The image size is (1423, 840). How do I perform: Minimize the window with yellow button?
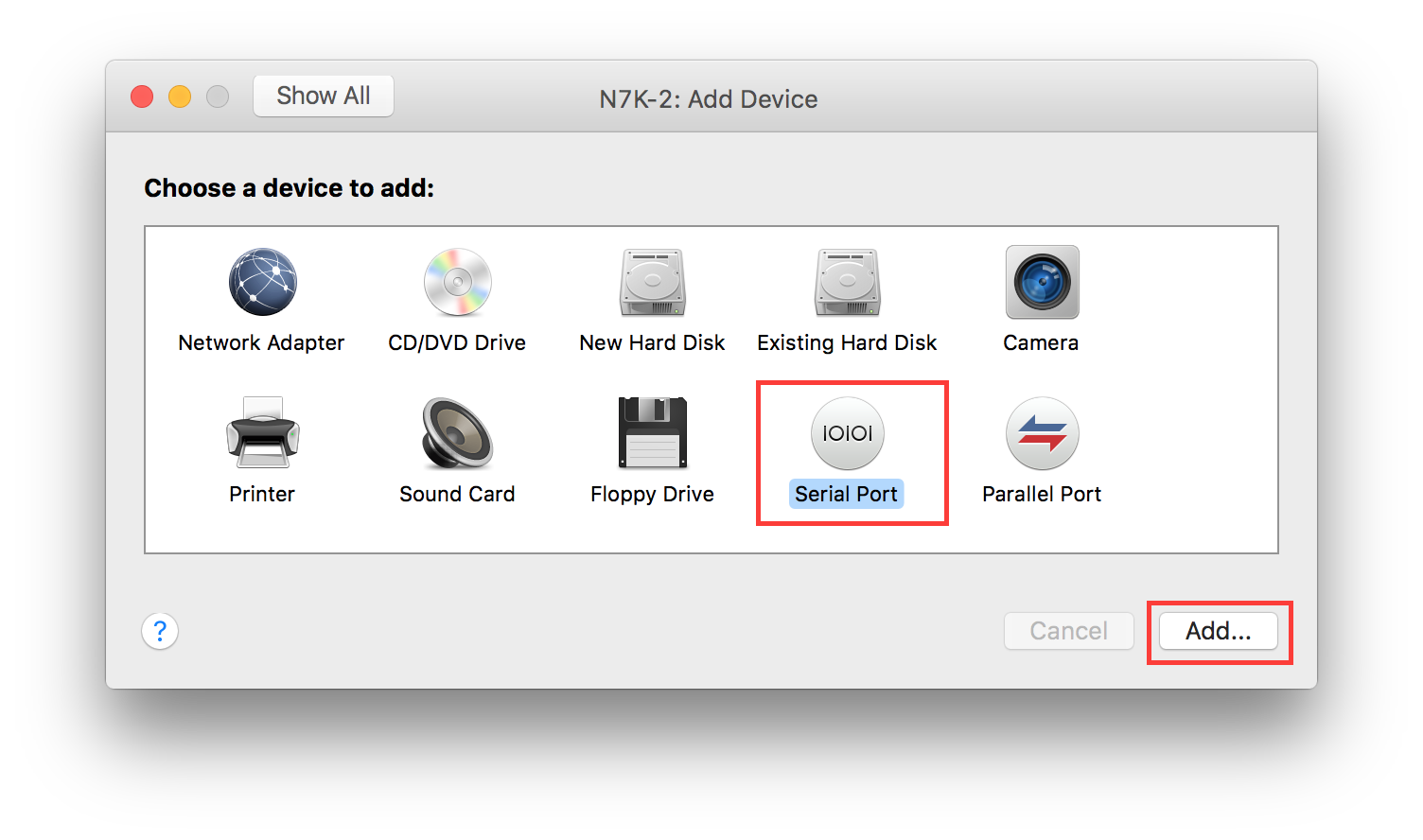[180, 96]
